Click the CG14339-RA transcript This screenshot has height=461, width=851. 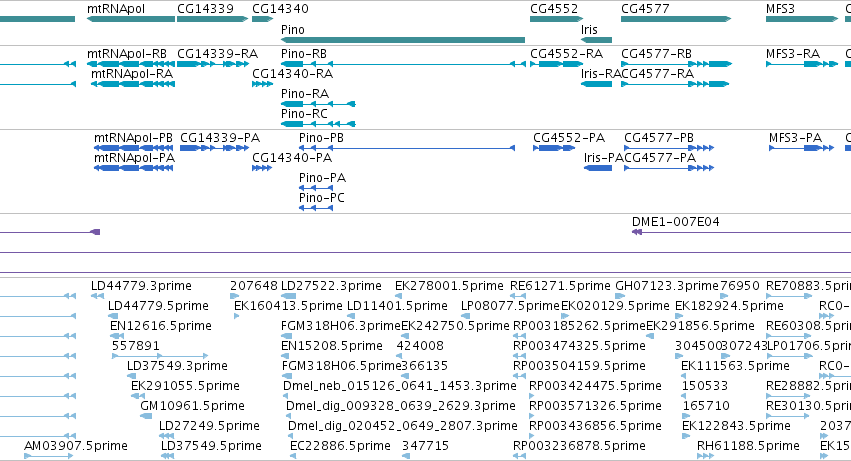click(x=212, y=64)
